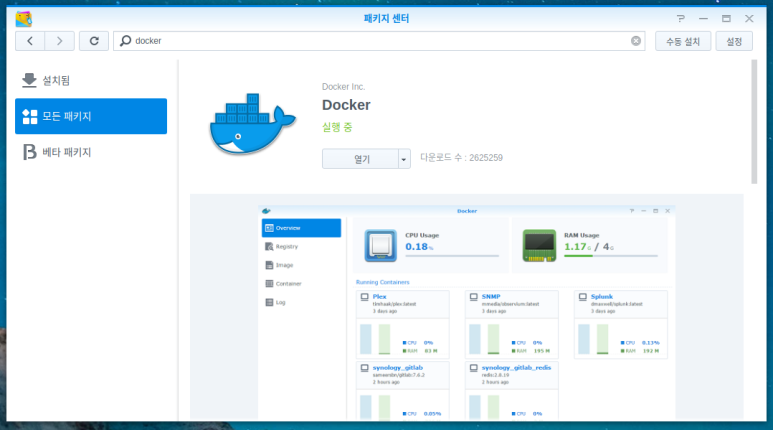Open the 수동 설치 manual install dialog
This screenshot has height=430, width=773.
point(683,41)
